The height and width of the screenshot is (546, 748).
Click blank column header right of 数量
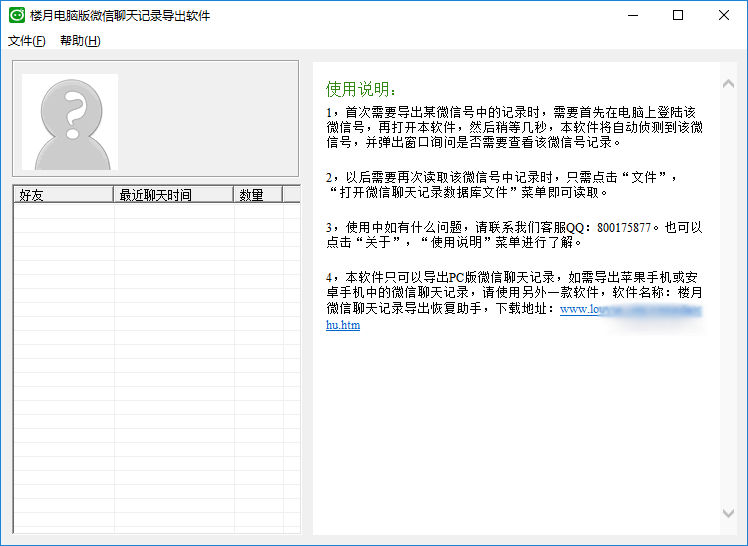point(290,195)
